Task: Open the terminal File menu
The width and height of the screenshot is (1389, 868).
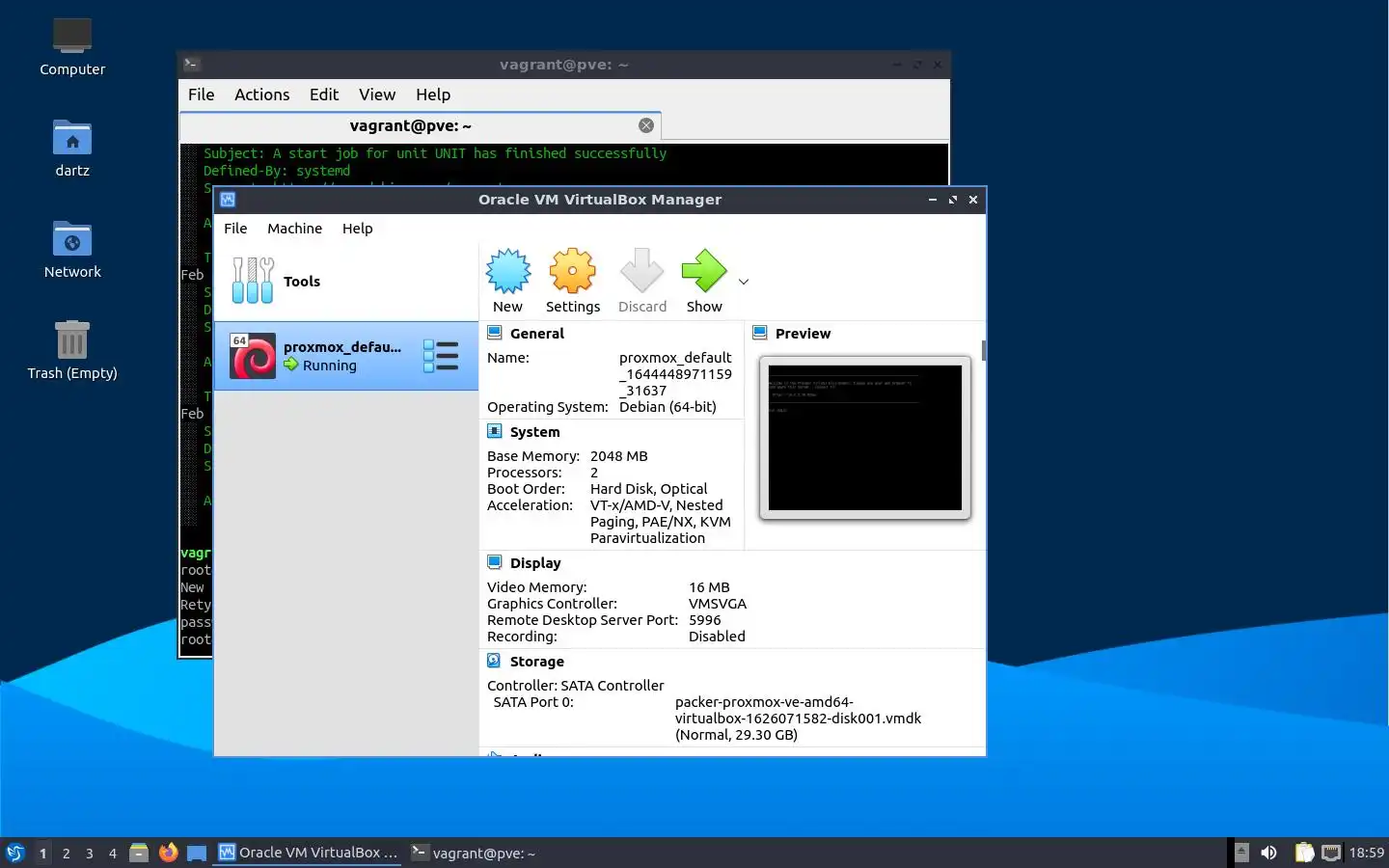Action: [x=202, y=95]
